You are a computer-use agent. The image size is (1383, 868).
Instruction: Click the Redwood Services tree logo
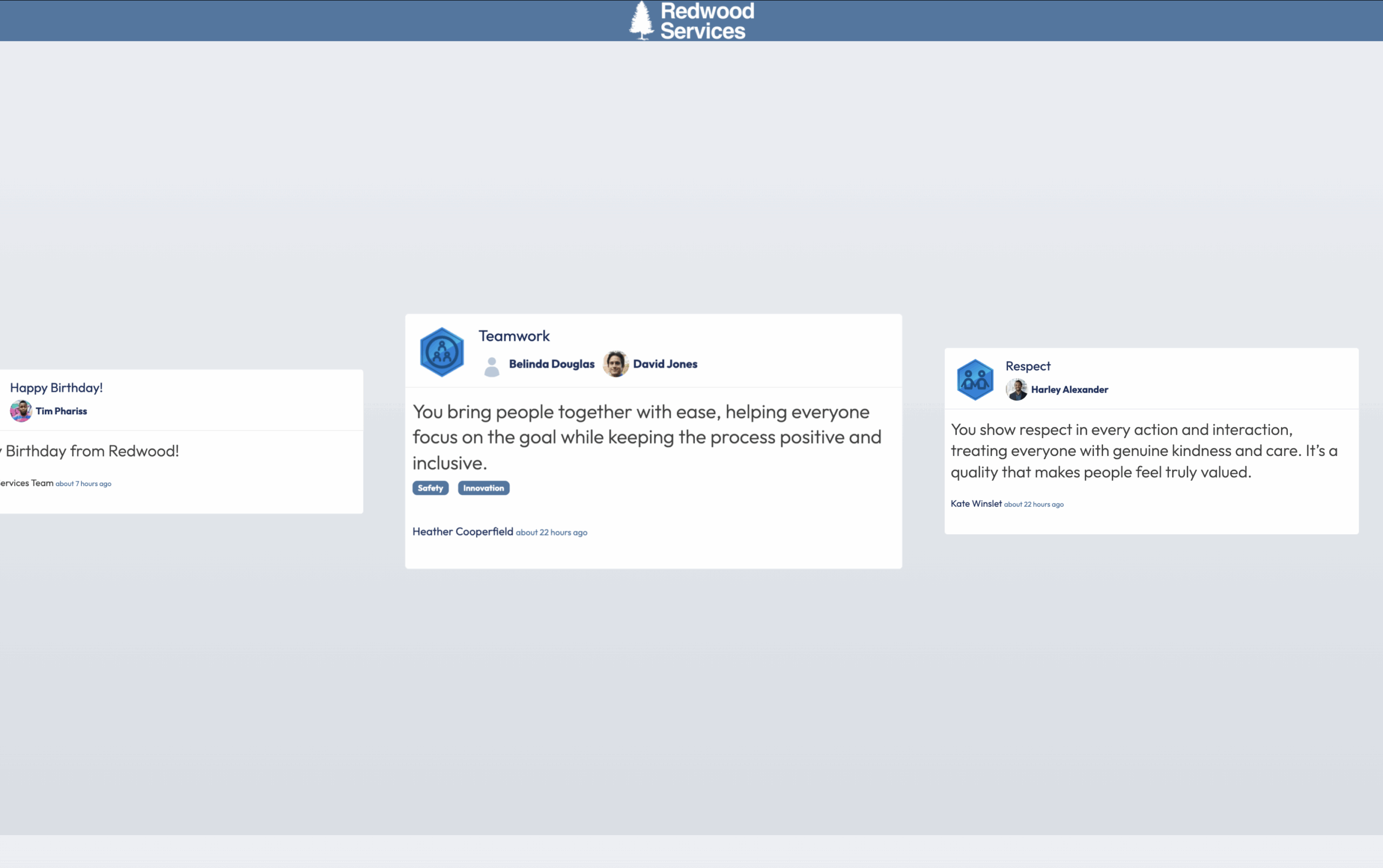(x=640, y=19)
